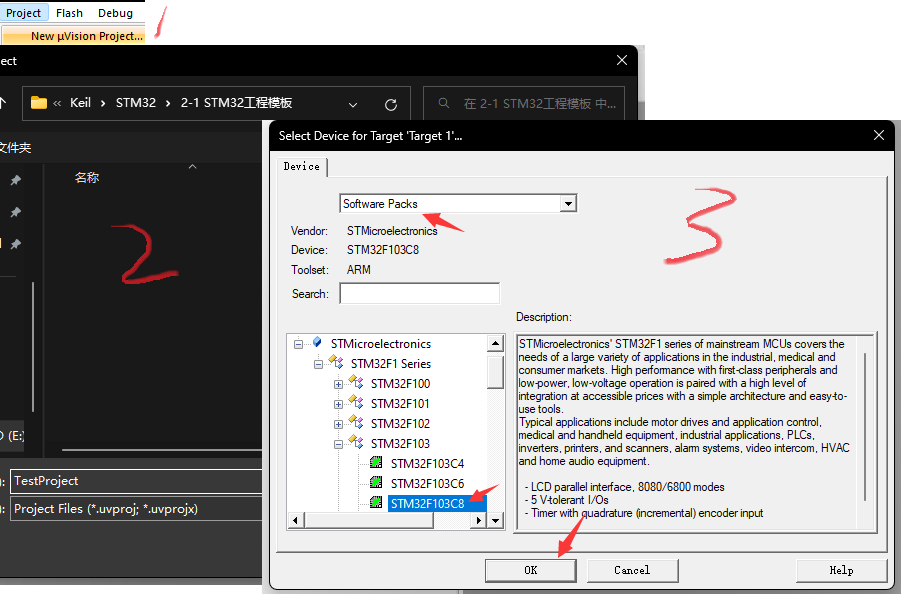Select the Device tab
Screen dimensions: 901x594
coord(302,166)
